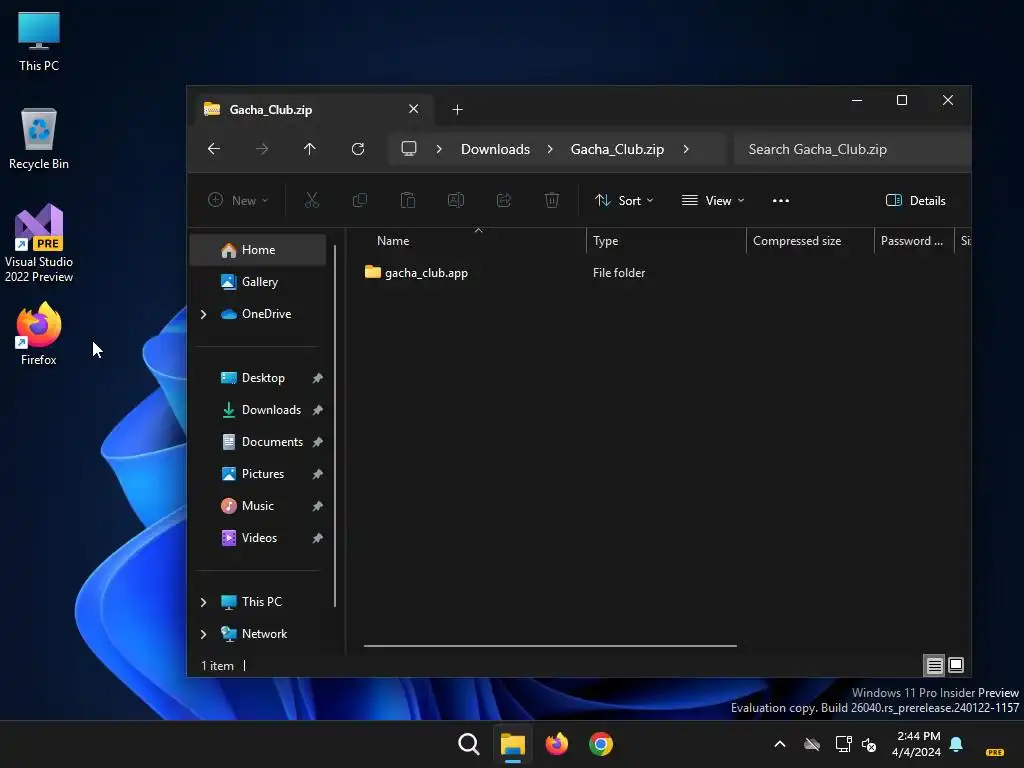This screenshot has height=768, width=1024.
Task: Open Search from the taskbar
Action: tap(468, 744)
